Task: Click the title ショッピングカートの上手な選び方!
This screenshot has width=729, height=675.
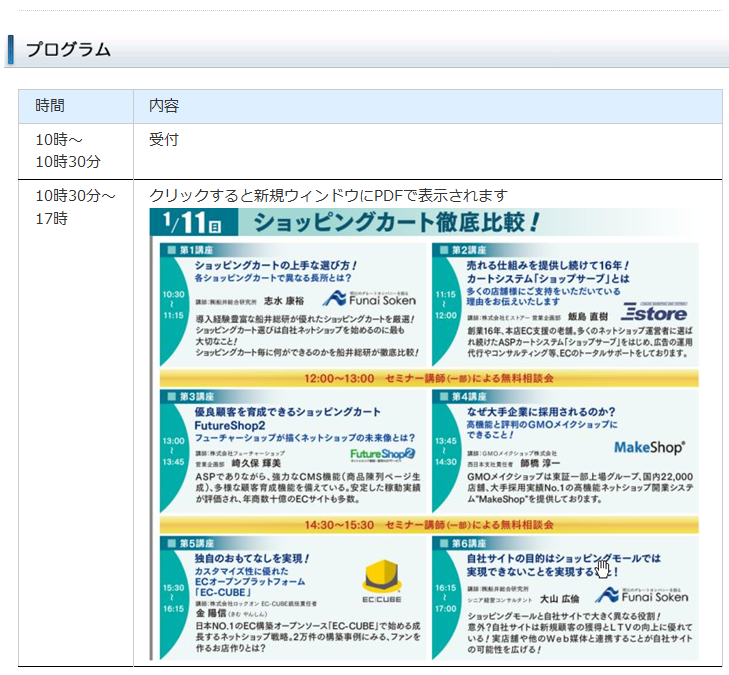Action: (x=276, y=265)
